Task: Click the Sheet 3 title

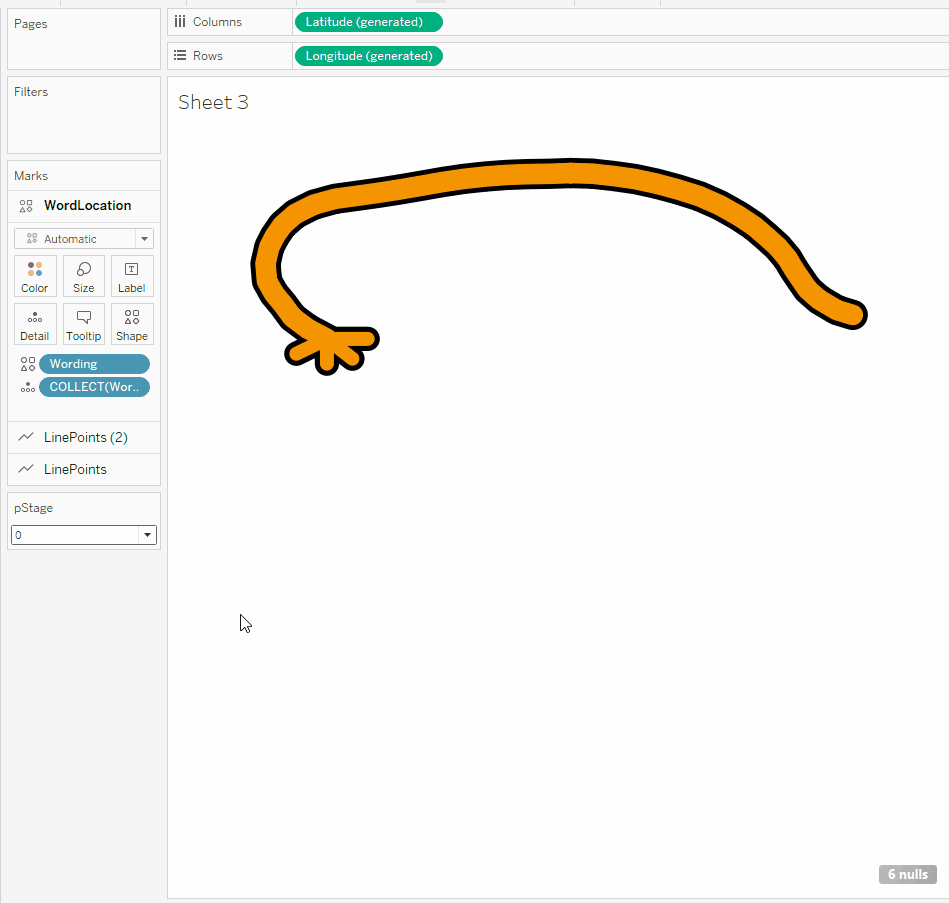Action: [x=213, y=102]
